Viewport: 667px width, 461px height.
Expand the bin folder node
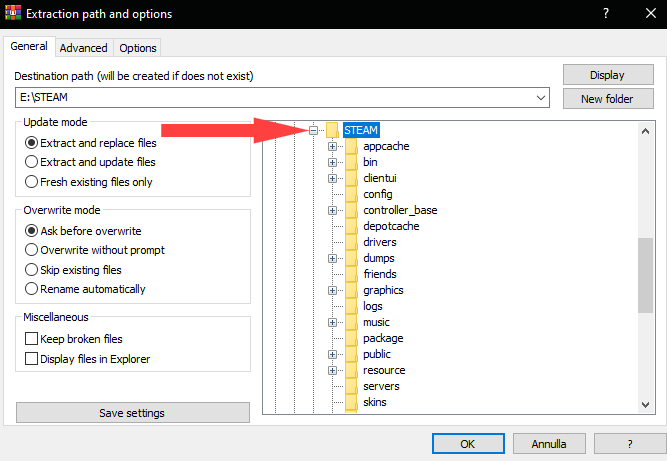[x=333, y=162]
